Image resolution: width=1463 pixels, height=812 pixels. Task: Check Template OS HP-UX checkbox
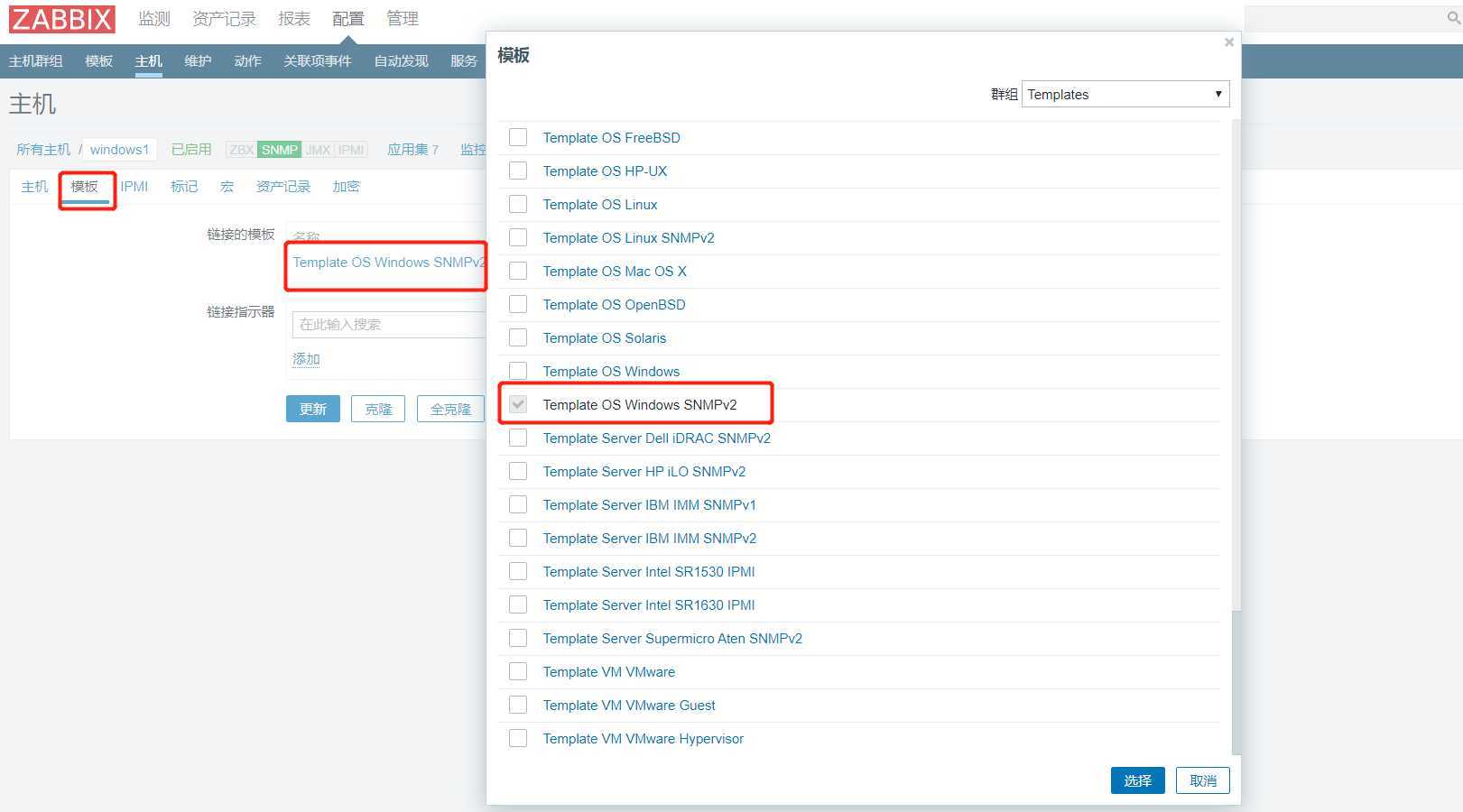pos(518,171)
